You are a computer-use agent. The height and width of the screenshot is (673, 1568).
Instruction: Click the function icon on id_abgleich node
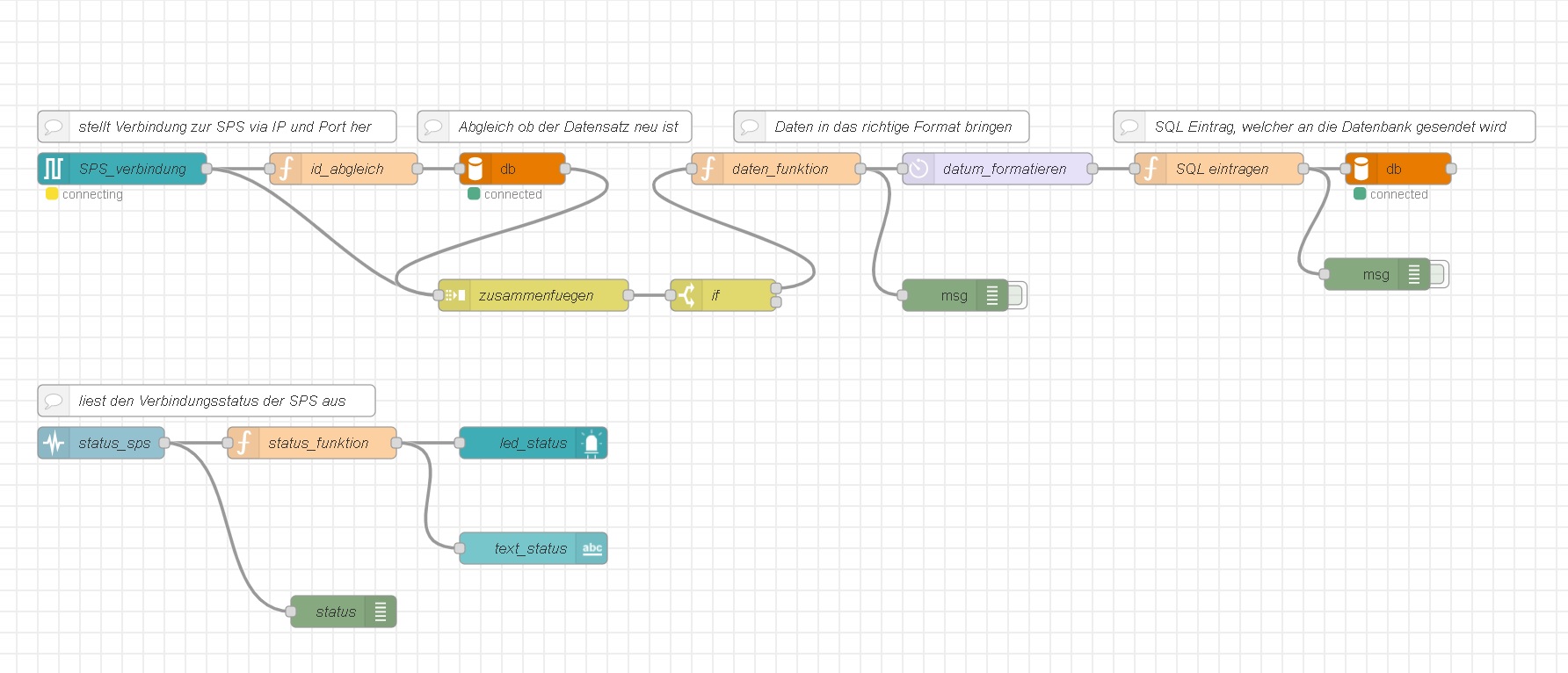pyautogui.click(x=286, y=169)
